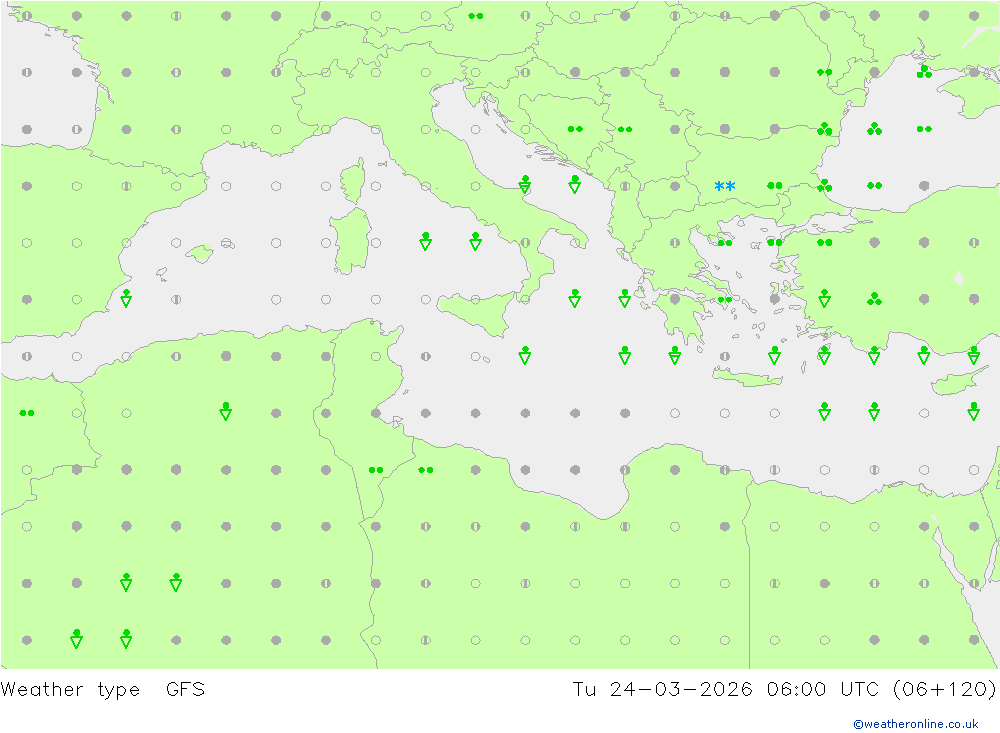Select the 'Tu 24-03-2026 06:00 UTC (06+120)' timestamp
Viewport: 1000px width, 733px height.
coord(784,690)
